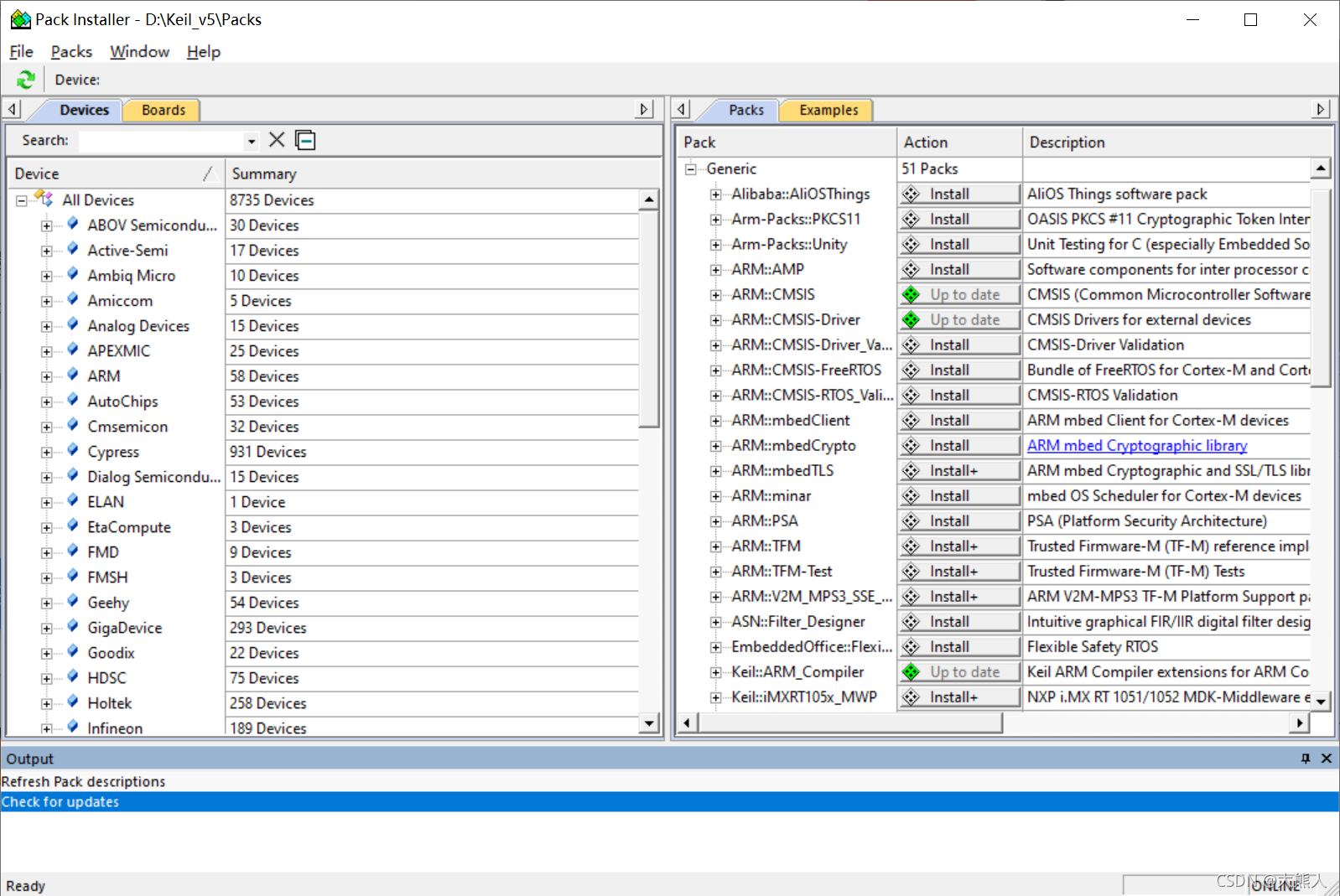Open the Packs menu

click(71, 51)
